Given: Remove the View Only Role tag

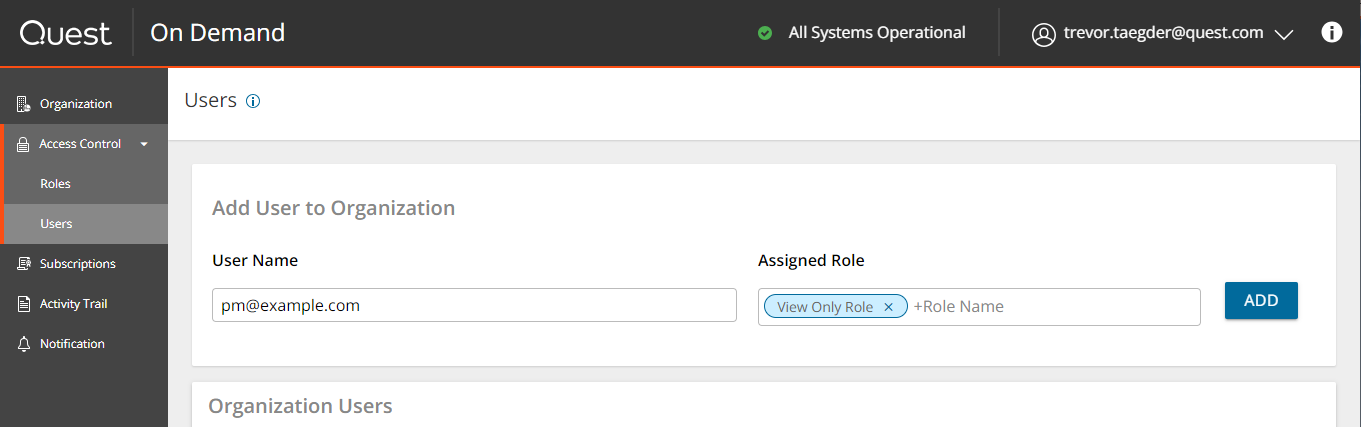Looking at the screenshot, I should (888, 307).
